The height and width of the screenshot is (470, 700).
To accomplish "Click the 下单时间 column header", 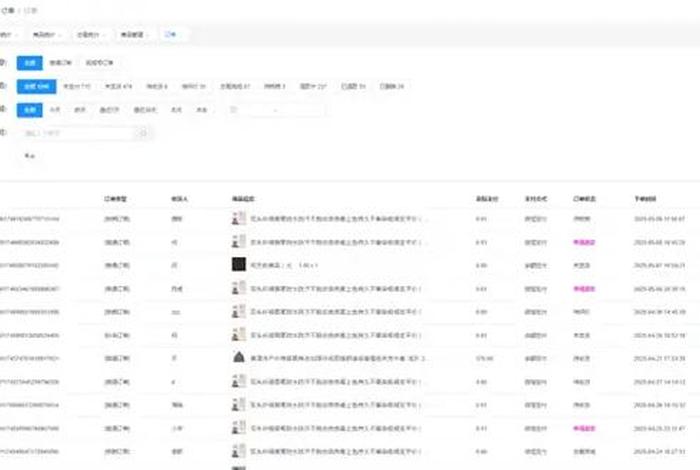I will click(x=644, y=198).
